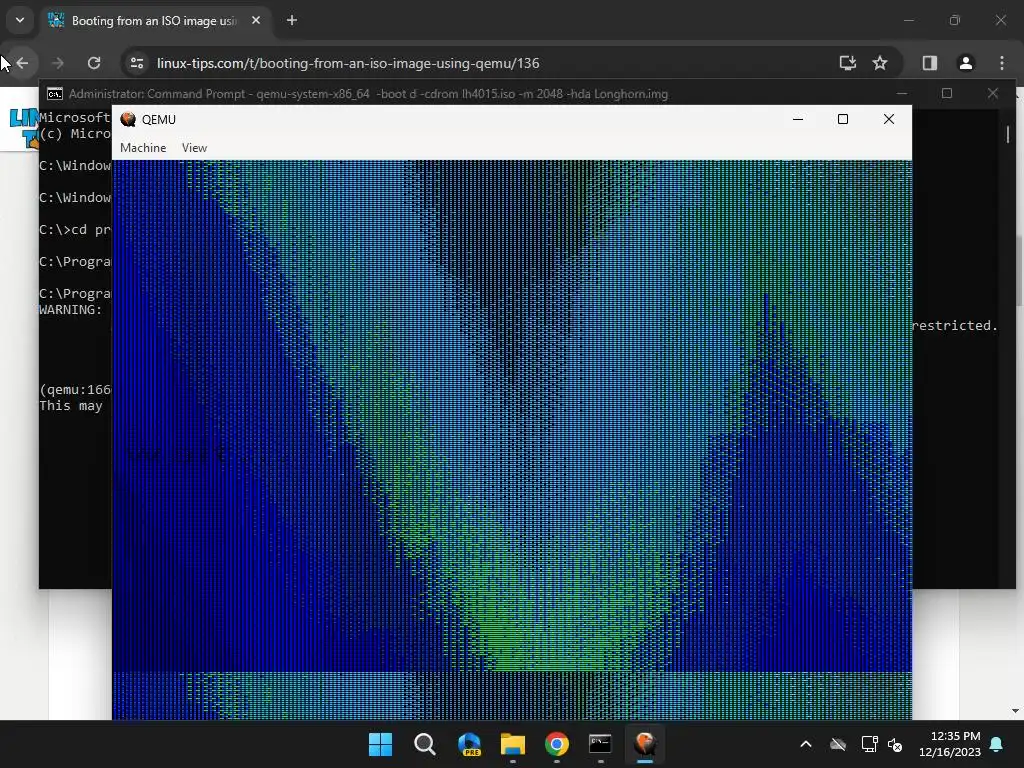Open the notifications bell
The image size is (1024, 768).
(x=997, y=744)
